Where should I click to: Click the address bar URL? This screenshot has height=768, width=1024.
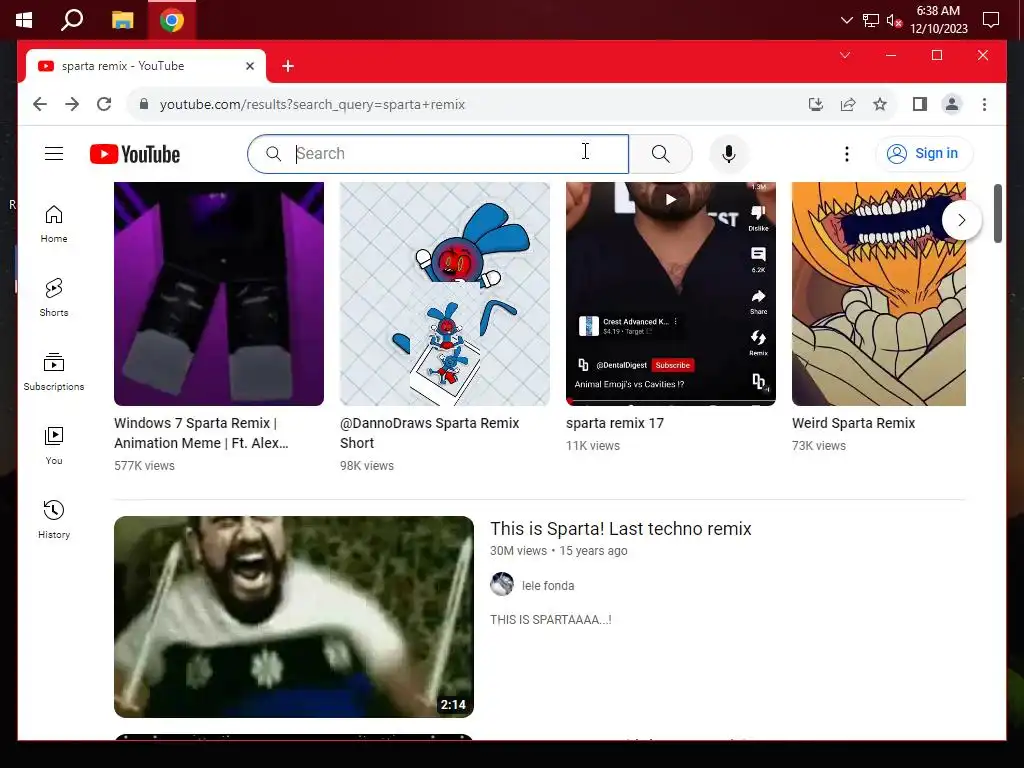(312, 104)
